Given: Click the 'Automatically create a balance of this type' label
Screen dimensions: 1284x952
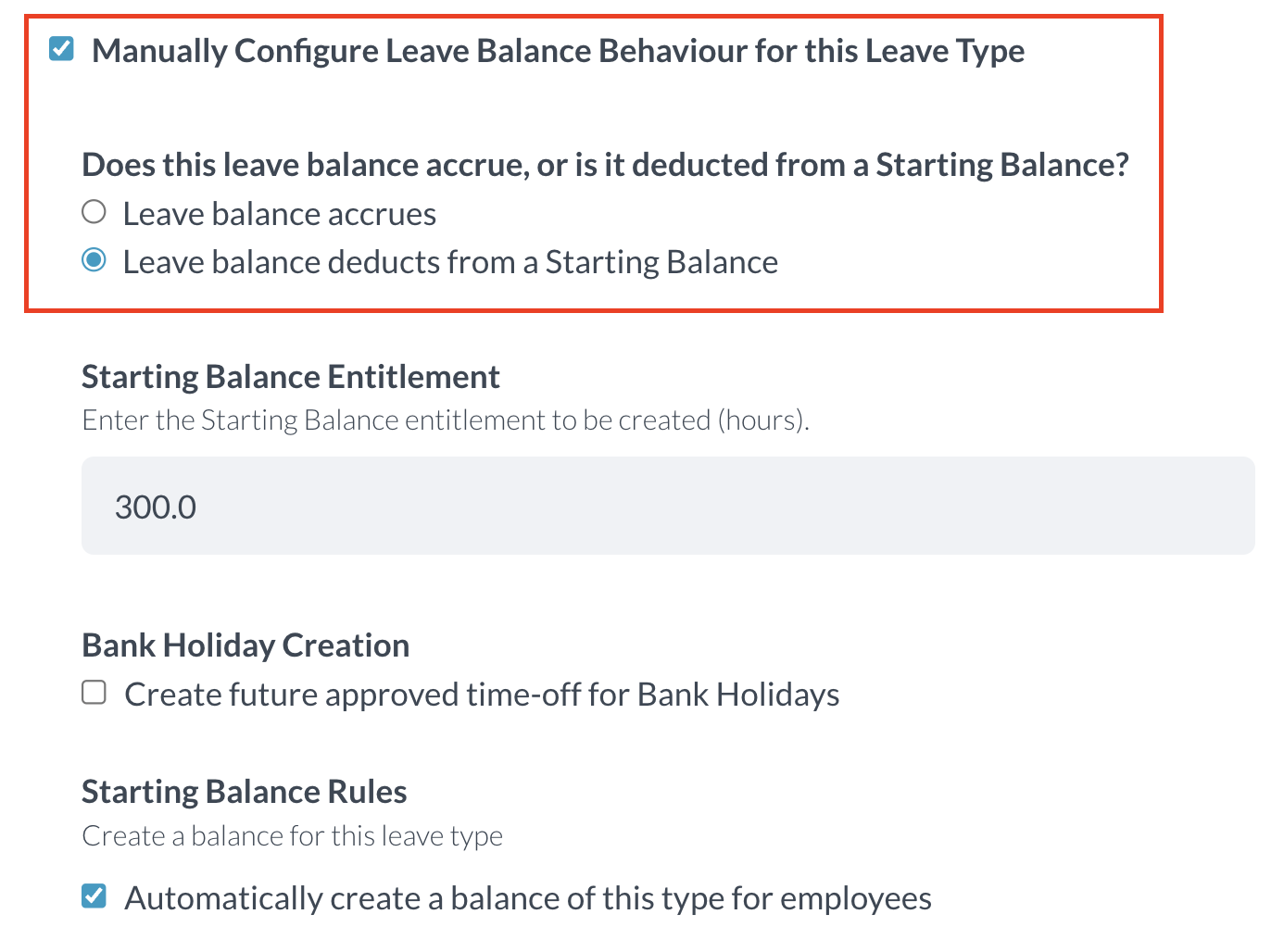Looking at the screenshot, I should pos(528,898).
